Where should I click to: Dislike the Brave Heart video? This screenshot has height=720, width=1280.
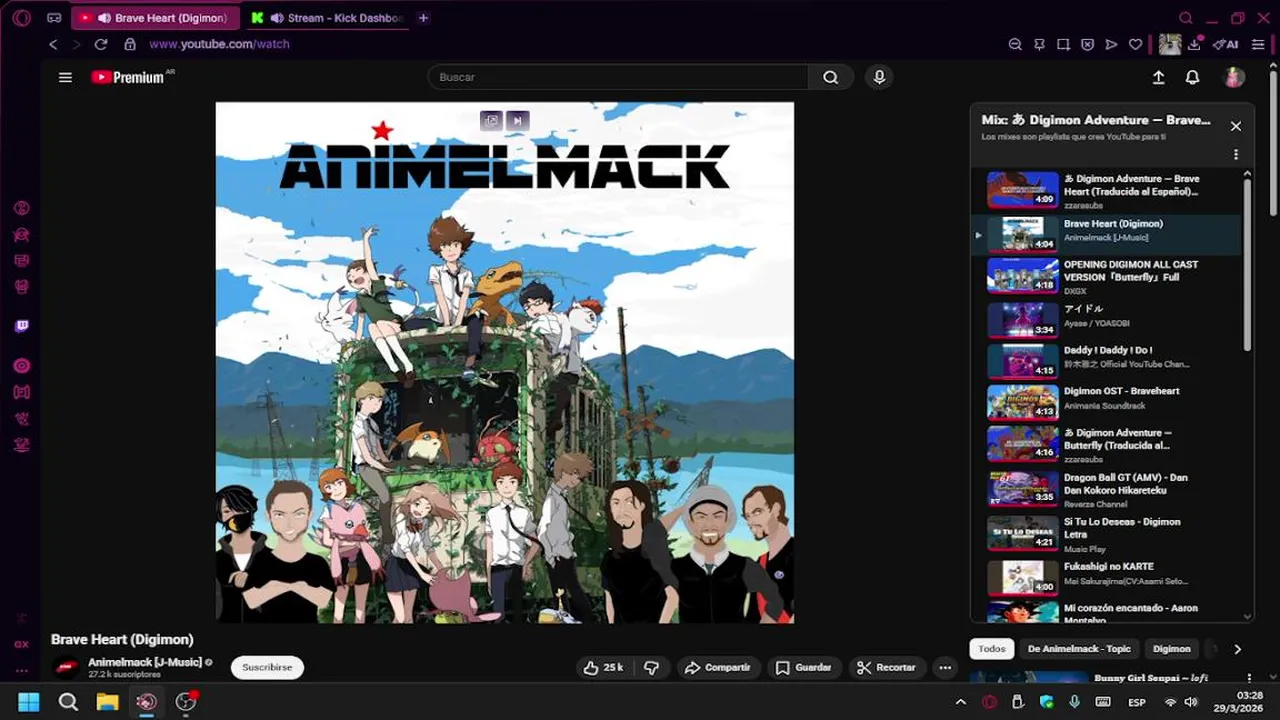pyautogui.click(x=651, y=667)
